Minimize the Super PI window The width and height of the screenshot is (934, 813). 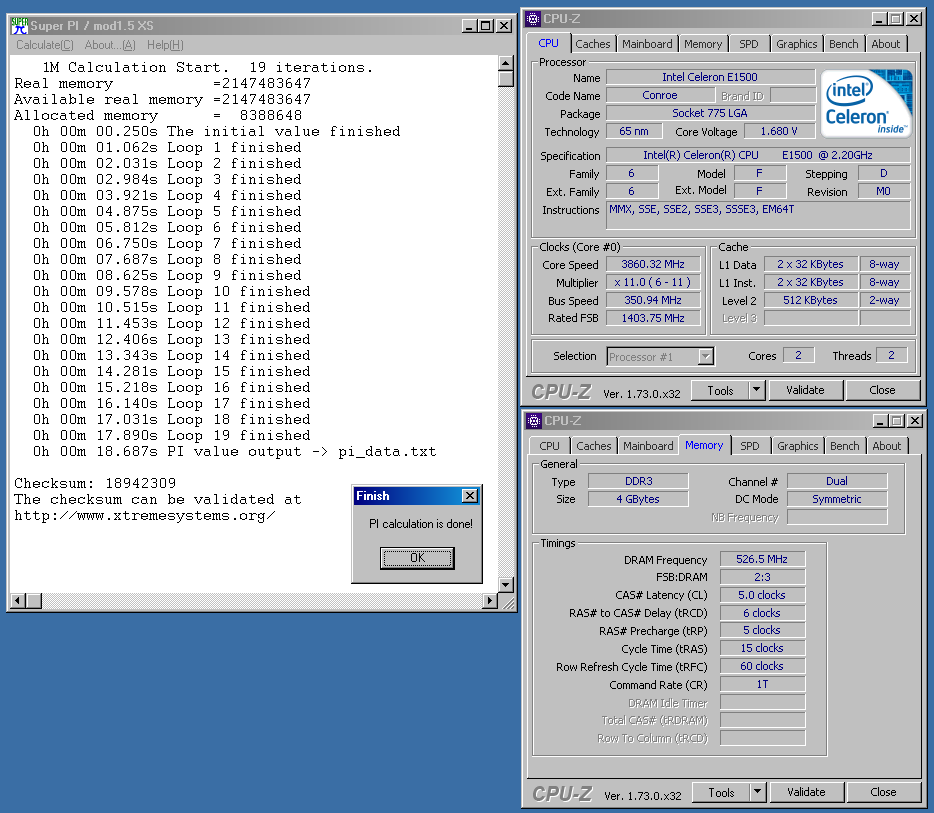point(469,26)
